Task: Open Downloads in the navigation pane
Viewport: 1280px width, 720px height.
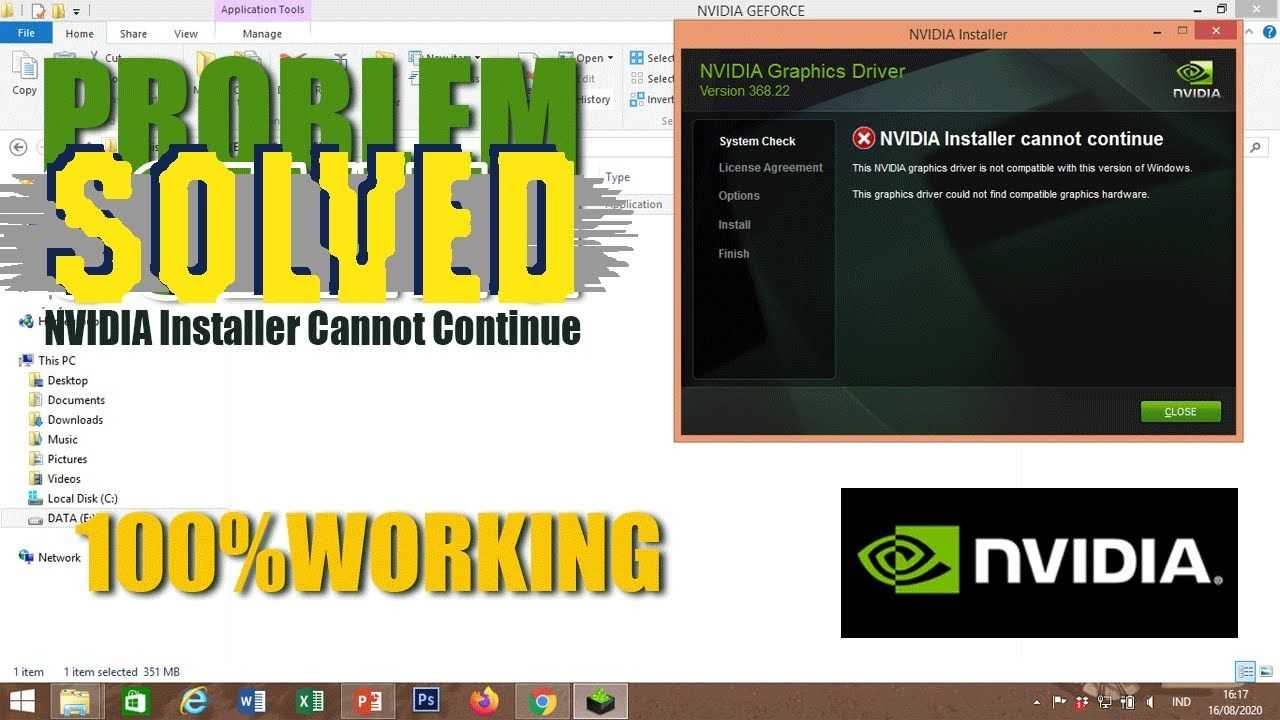Action: (x=75, y=420)
